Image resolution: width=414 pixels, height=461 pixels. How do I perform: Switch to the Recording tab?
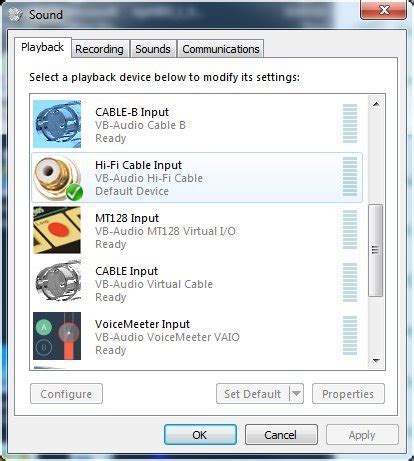coord(99,49)
